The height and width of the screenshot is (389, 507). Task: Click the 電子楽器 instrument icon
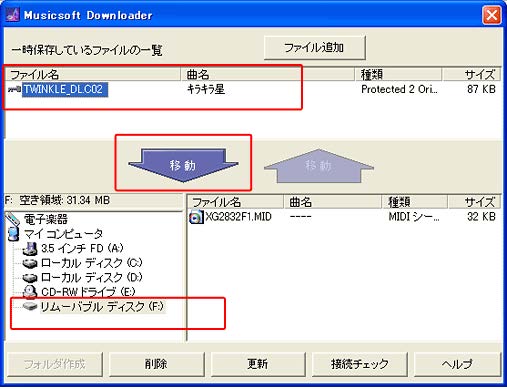(x=13, y=219)
